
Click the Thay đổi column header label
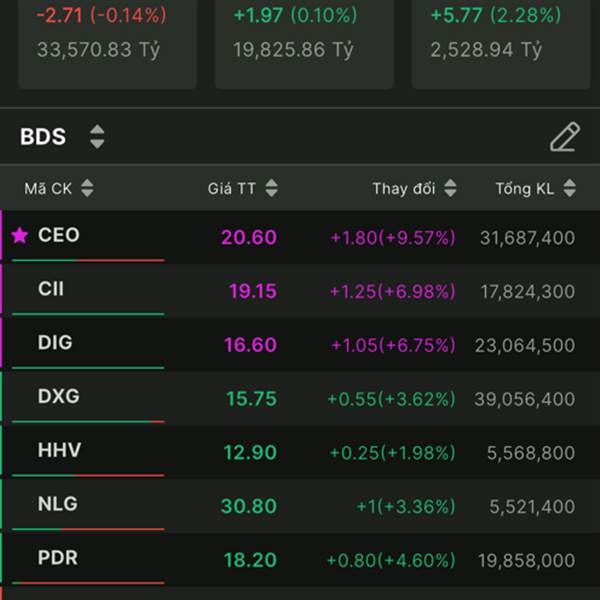click(404, 188)
